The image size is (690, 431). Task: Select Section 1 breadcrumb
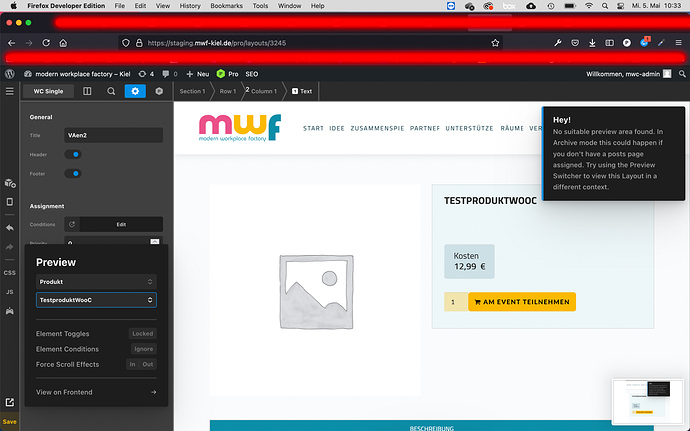point(192,91)
